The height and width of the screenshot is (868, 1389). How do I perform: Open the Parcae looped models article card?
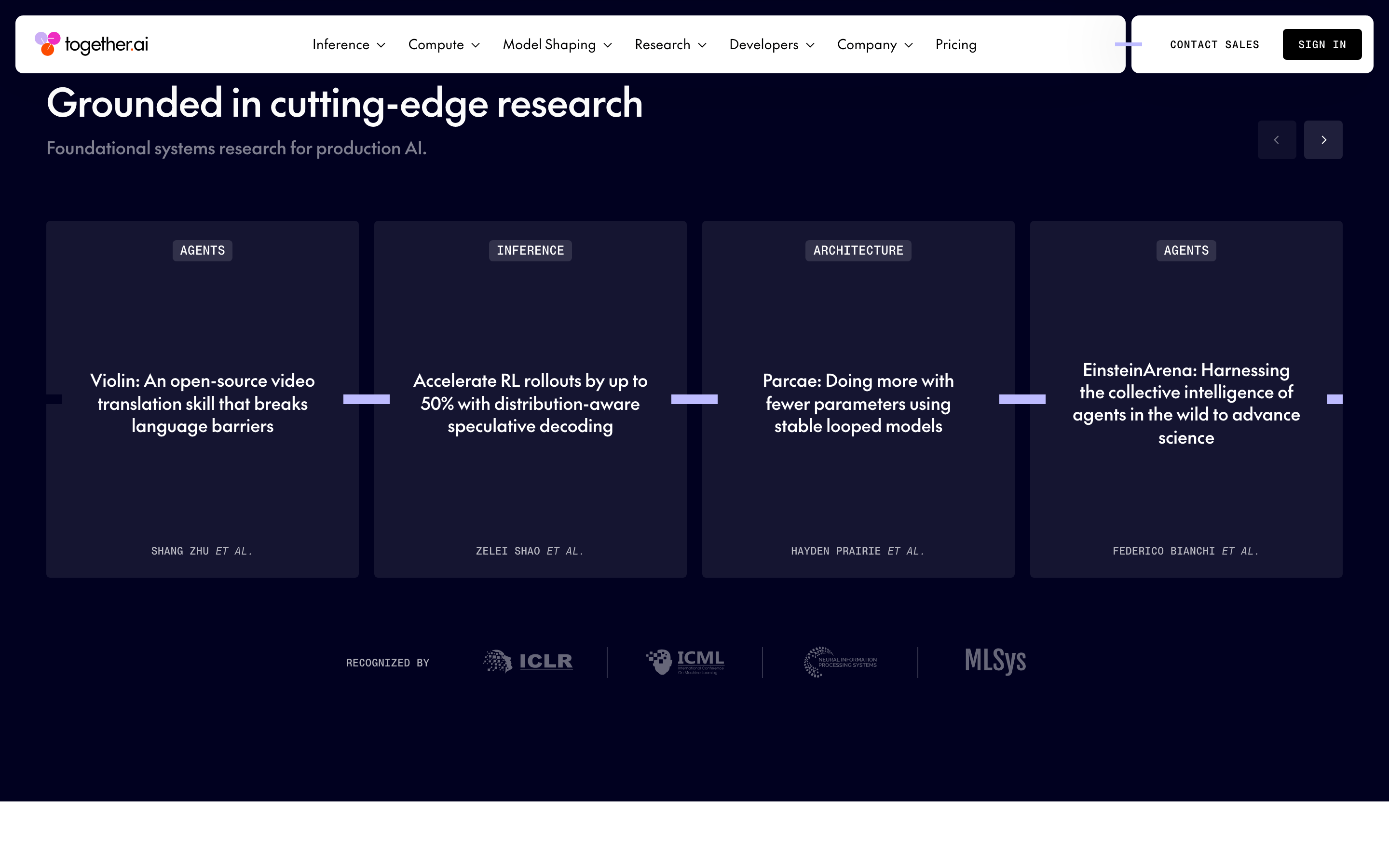point(858,399)
